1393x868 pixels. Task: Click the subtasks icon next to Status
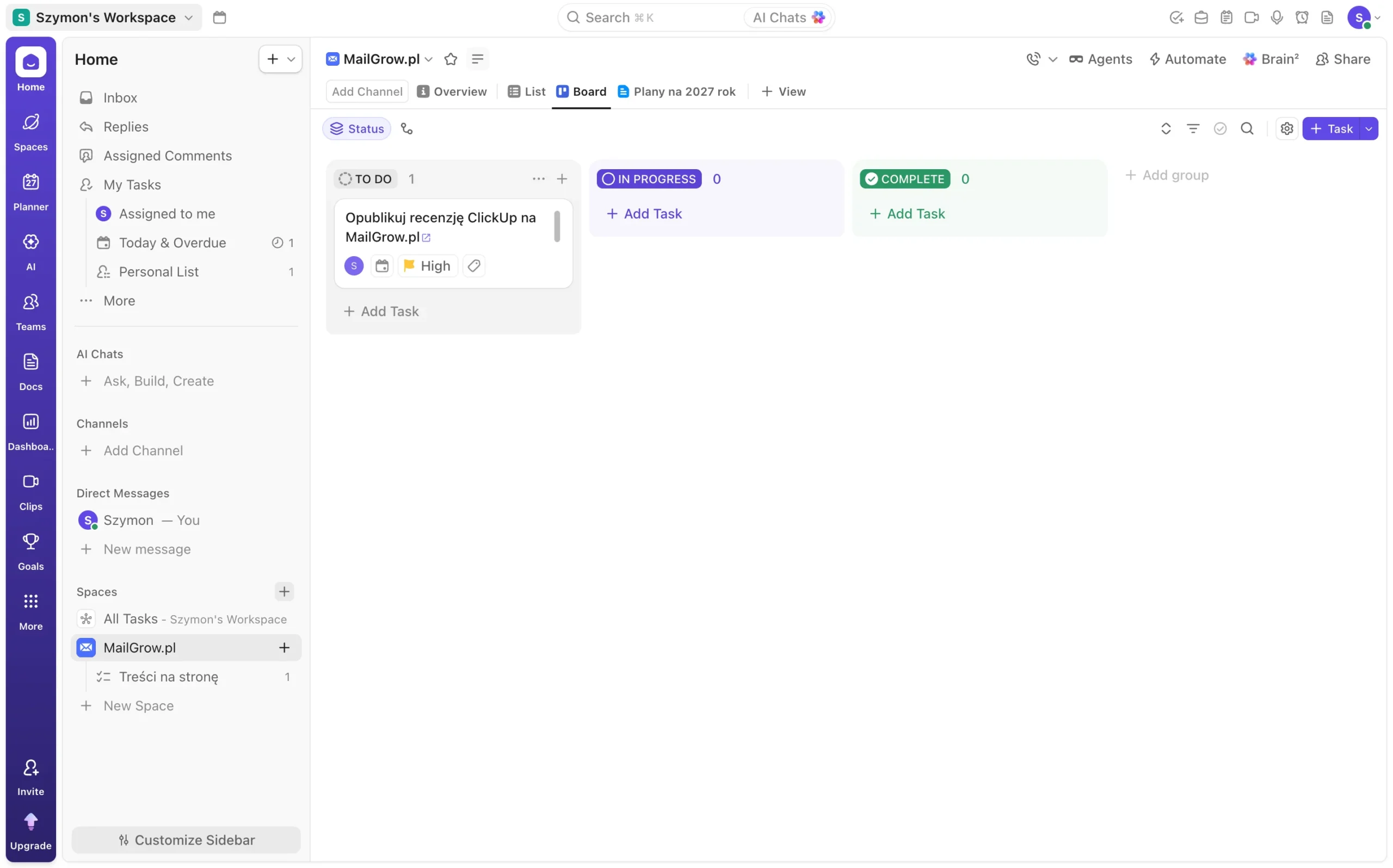406,128
